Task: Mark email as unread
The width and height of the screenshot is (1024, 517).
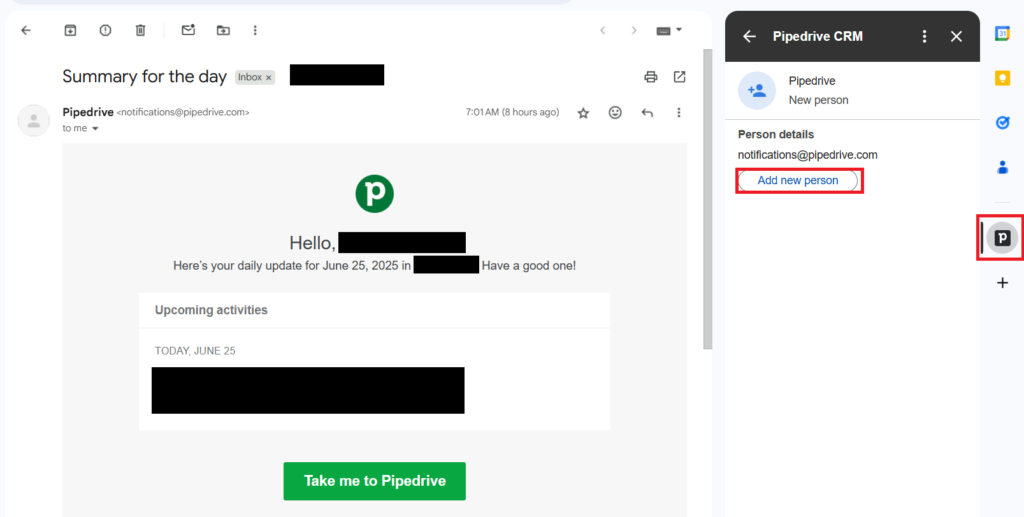Action: 188,30
